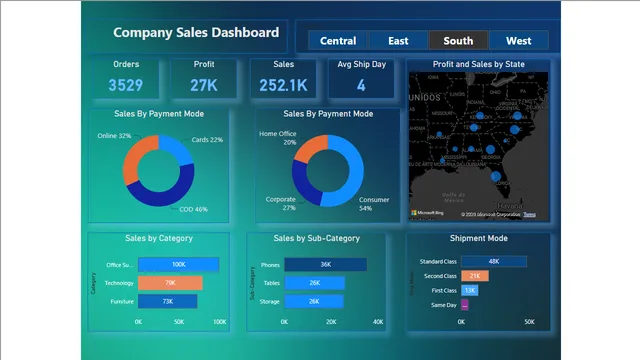Click the Louisiana bubble on the map

(x=442, y=161)
